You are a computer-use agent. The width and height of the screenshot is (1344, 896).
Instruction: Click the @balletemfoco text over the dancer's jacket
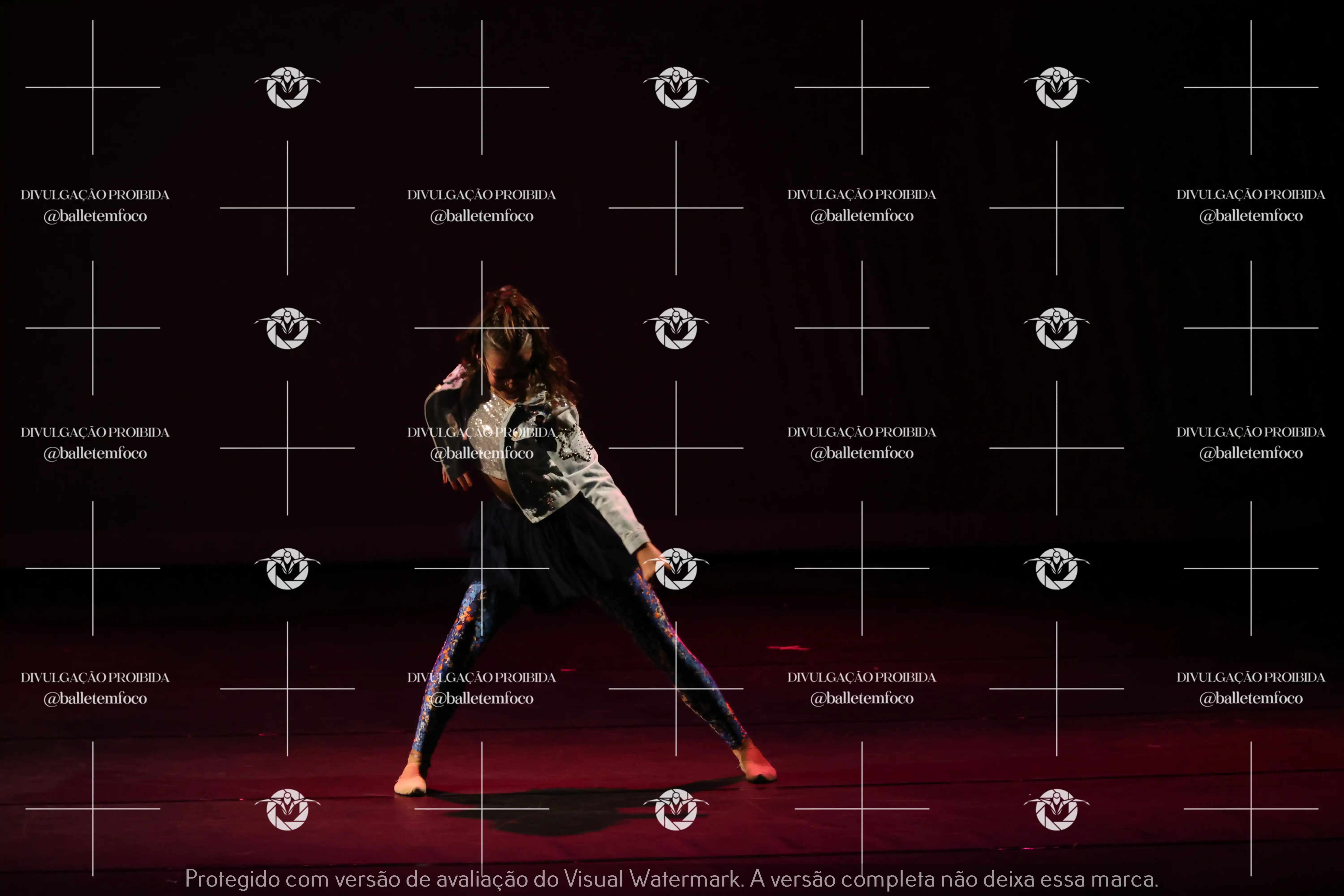point(482,453)
